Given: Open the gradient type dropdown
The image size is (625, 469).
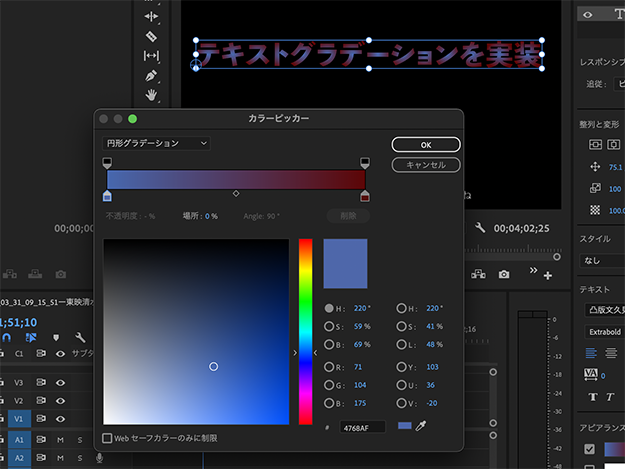Looking at the screenshot, I should tap(157, 144).
